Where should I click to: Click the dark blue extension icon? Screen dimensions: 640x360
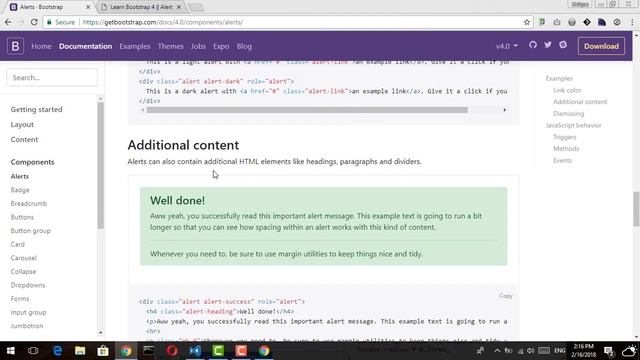(602, 22)
